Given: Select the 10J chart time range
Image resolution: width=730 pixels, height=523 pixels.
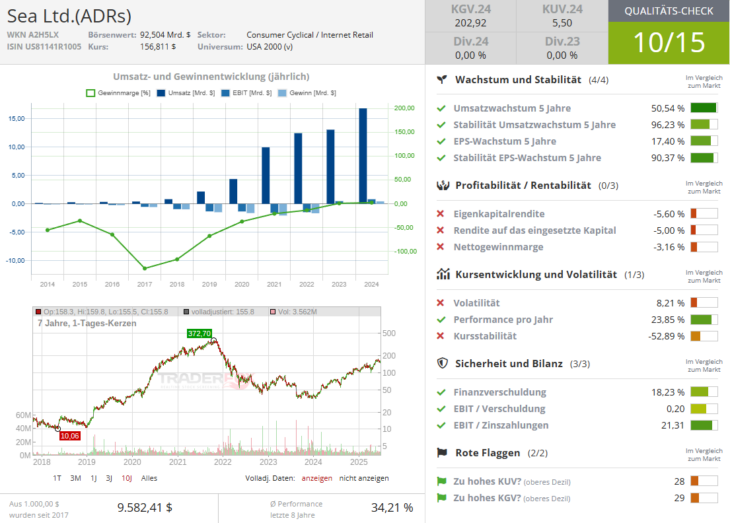Looking at the screenshot, I should 127,478.
